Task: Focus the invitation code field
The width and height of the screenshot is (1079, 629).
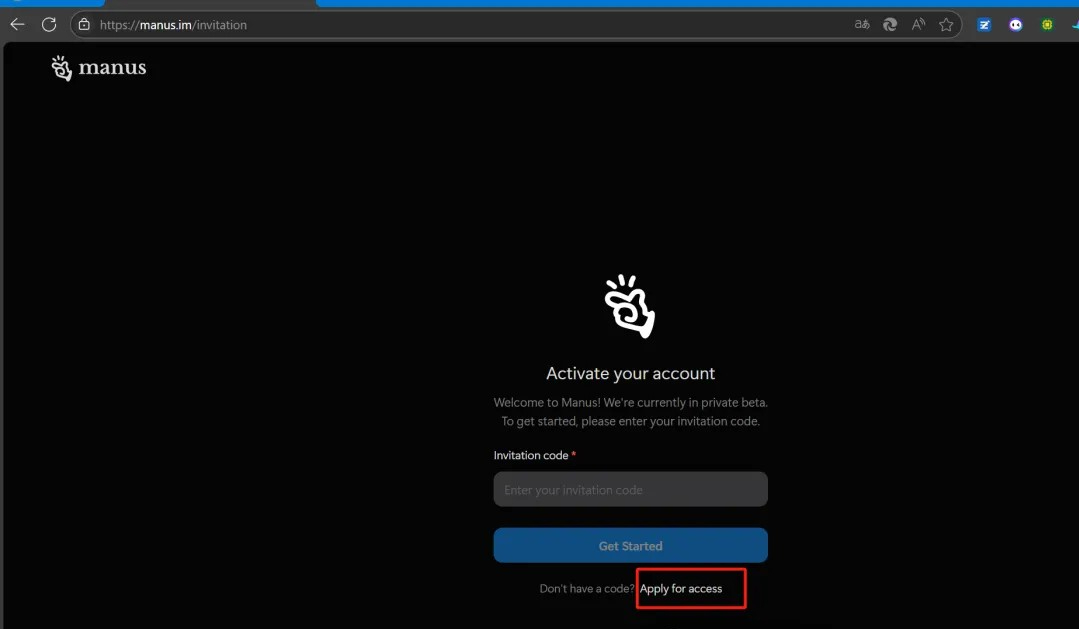Action: [630, 489]
